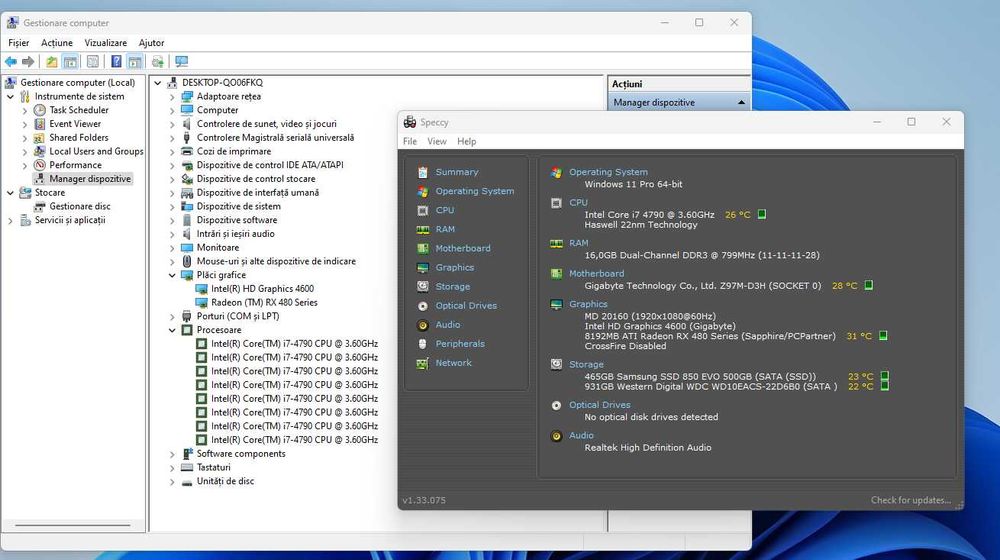Click Check for updates in Speccy
The image size is (1000, 560).
pyautogui.click(x=911, y=501)
